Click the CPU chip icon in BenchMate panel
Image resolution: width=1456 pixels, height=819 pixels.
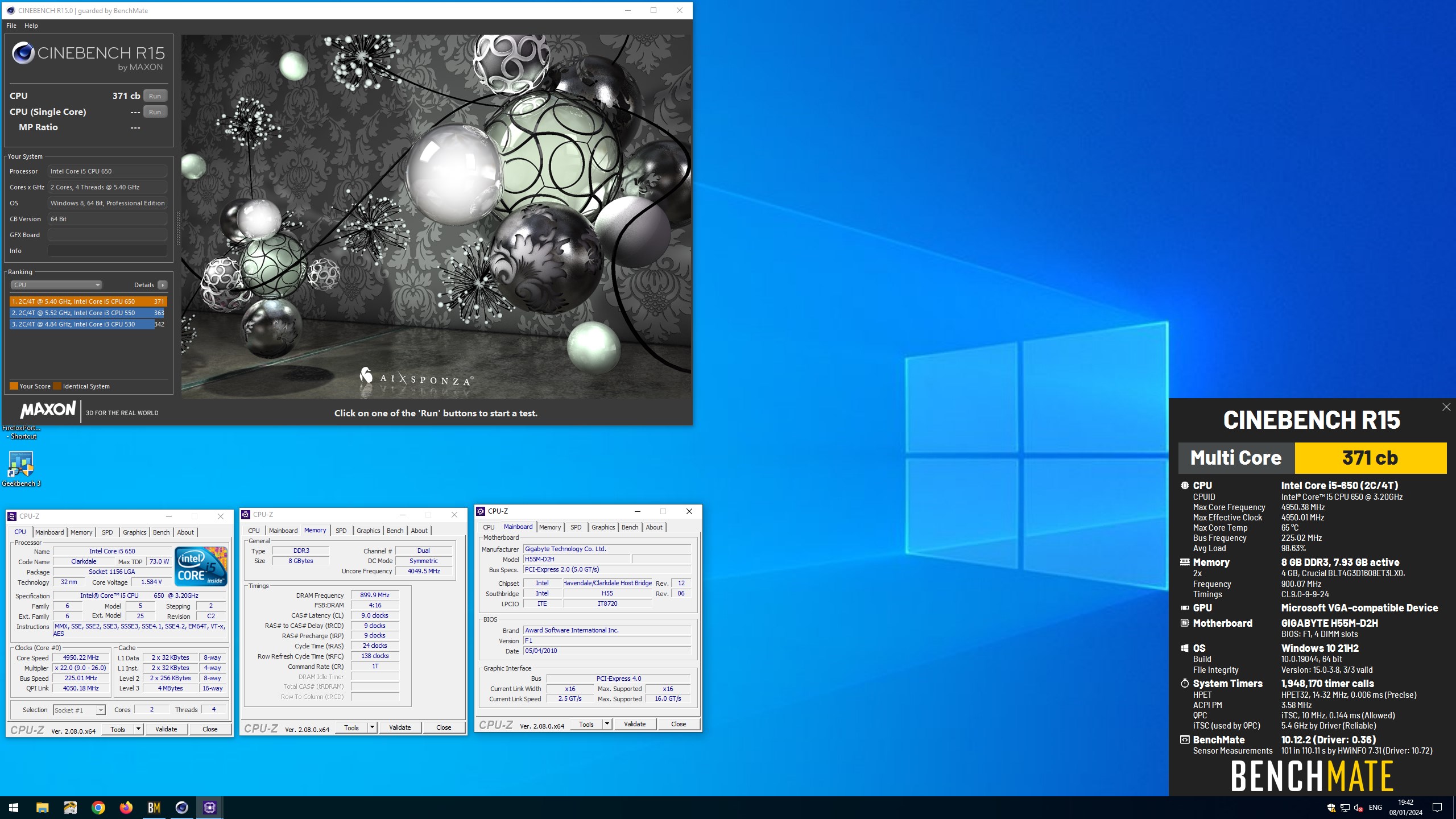1185,486
